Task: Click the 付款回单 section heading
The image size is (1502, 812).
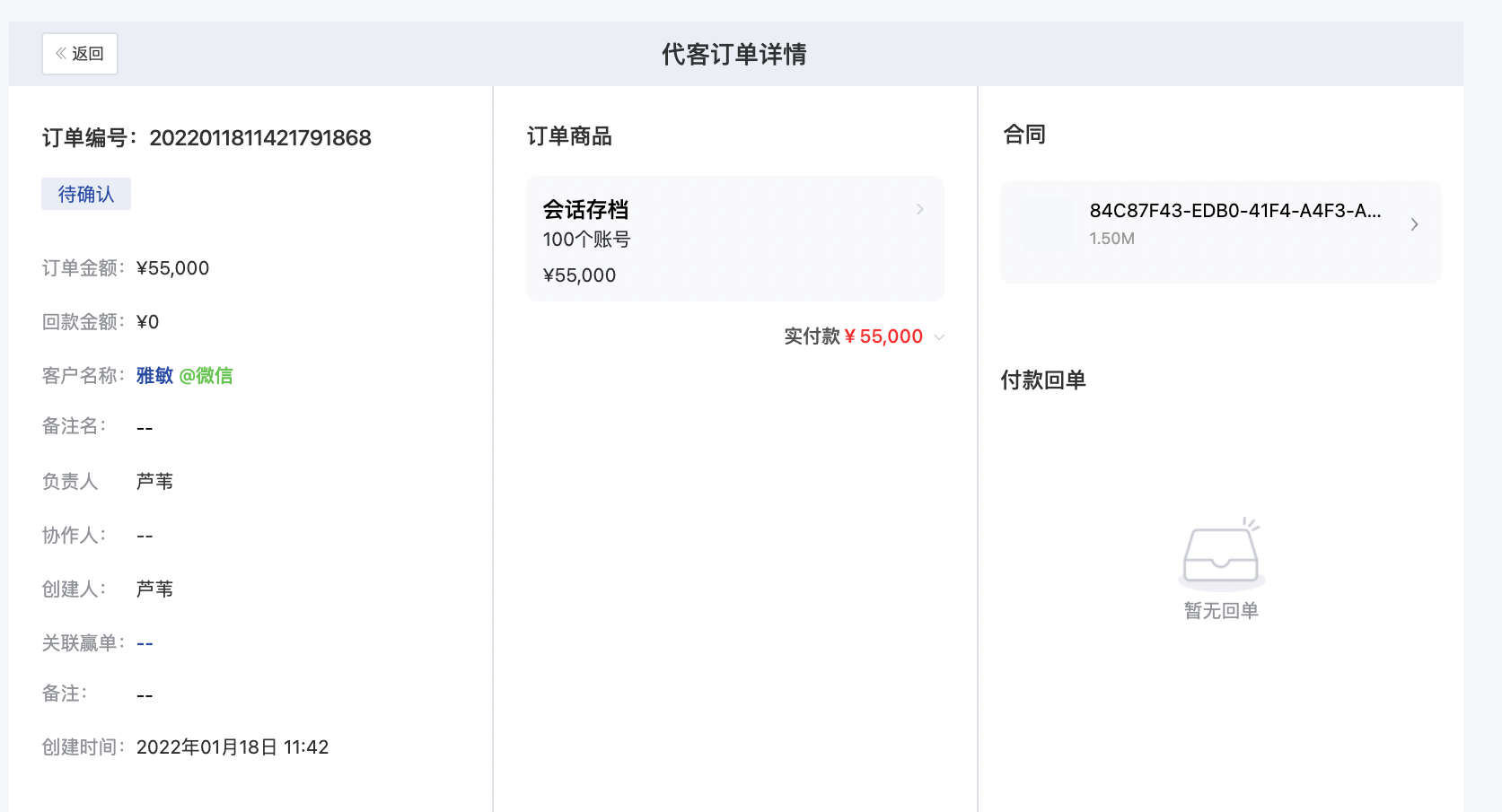Action: tap(1043, 380)
